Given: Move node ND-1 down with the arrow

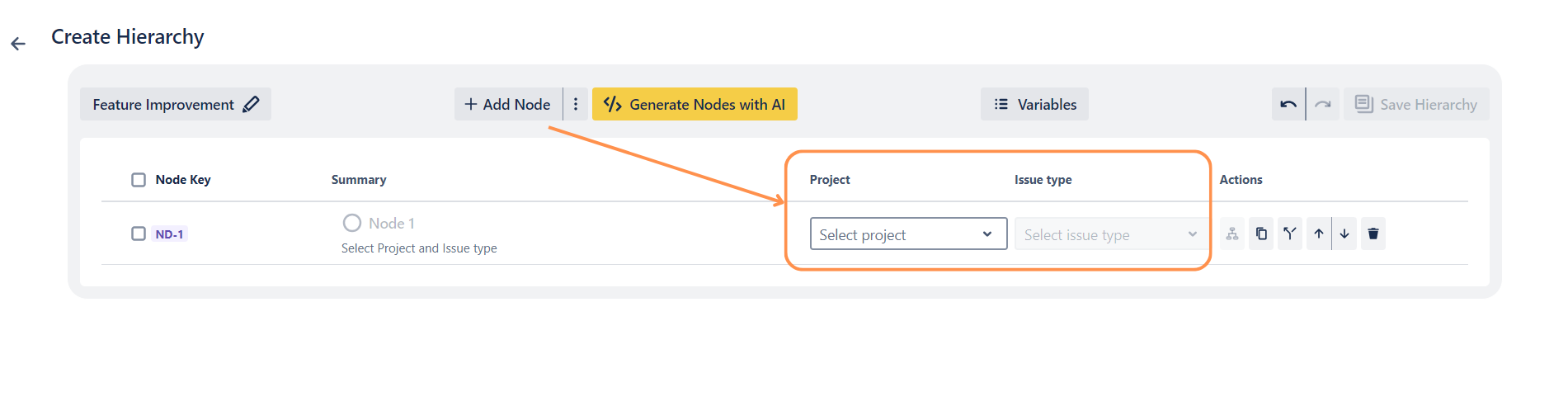Looking at the screenshot, I should pyautogui.click(x=1344, y=234).
